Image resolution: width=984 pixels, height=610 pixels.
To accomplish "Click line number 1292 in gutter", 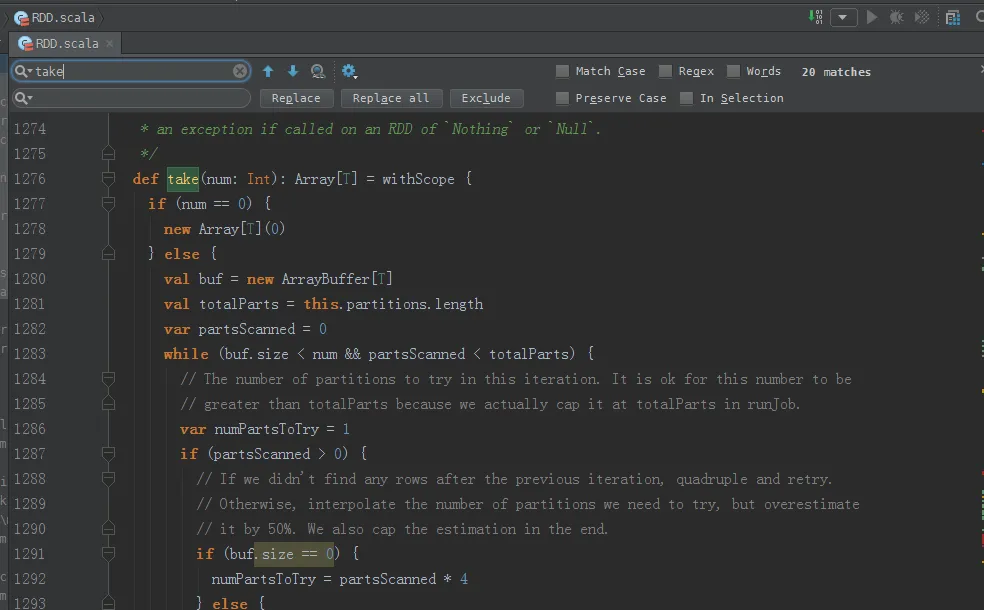I will pyautogui.click(x=29, y=579).
